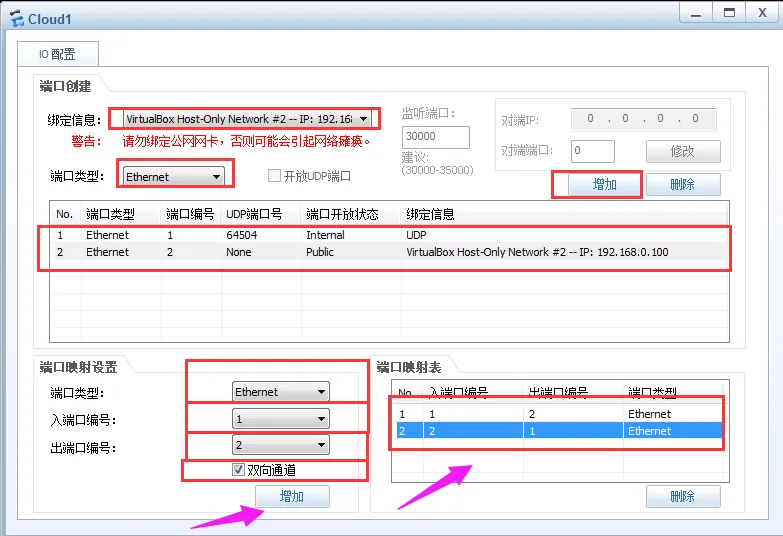Enable the 开放UDP端口 checkbox

274,176
